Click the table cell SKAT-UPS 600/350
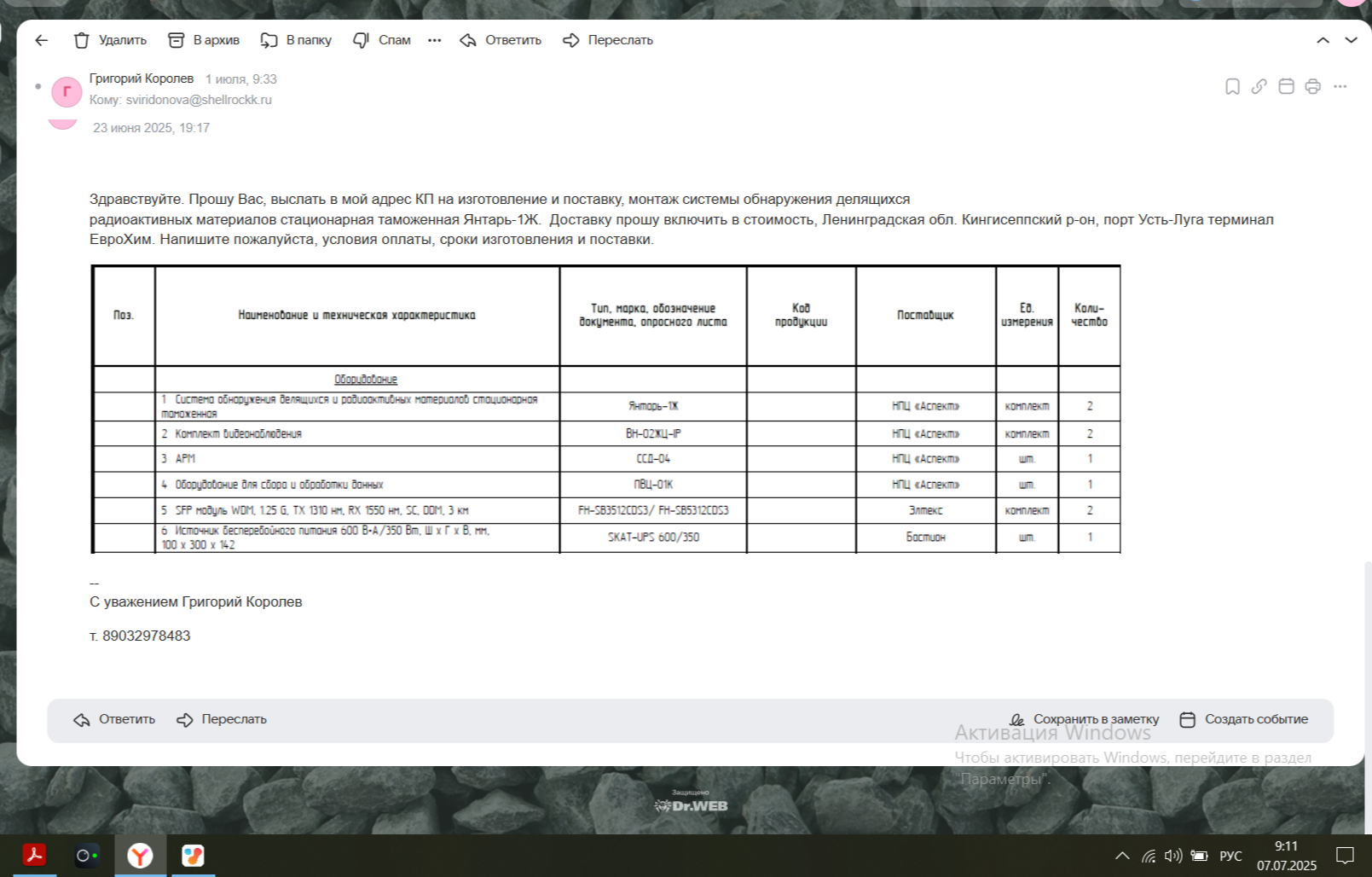The width and height of the screenshot is (1372, 877). 653,537
